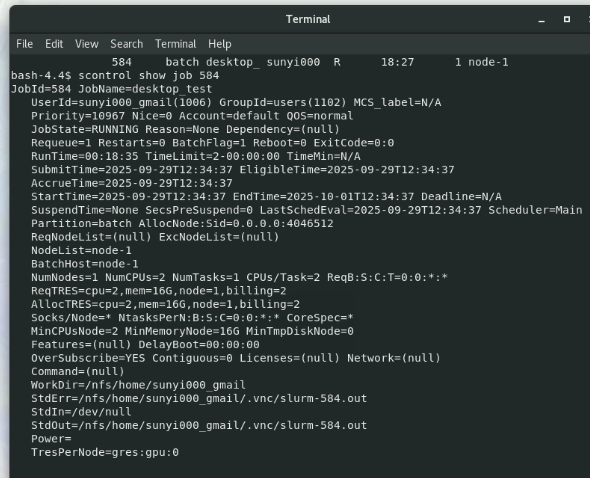Open the Terminal menu
The height and width of the screenshot is (478, 590).
click(176, 44)
